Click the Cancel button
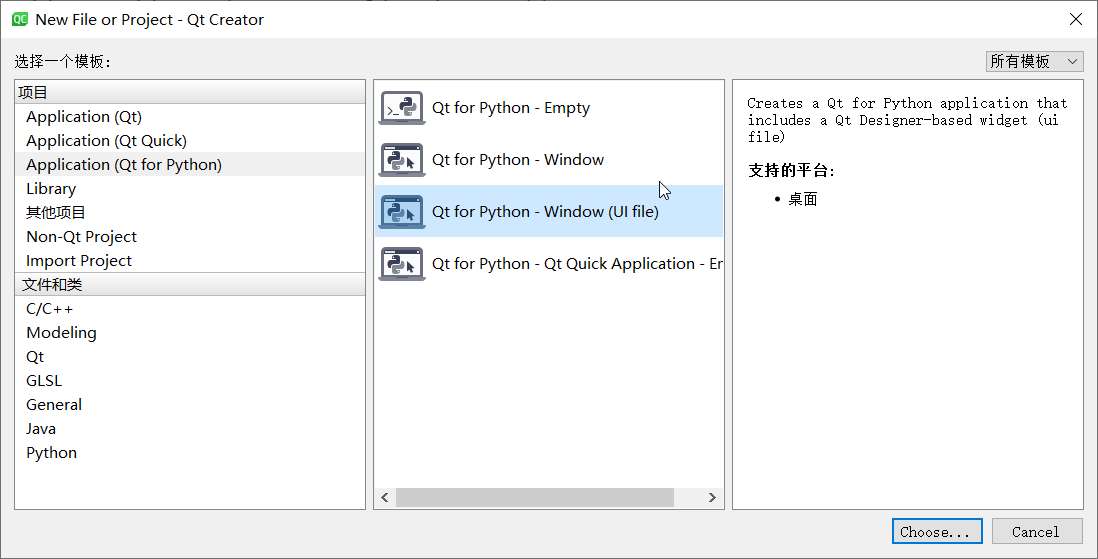 (1036, 532)
